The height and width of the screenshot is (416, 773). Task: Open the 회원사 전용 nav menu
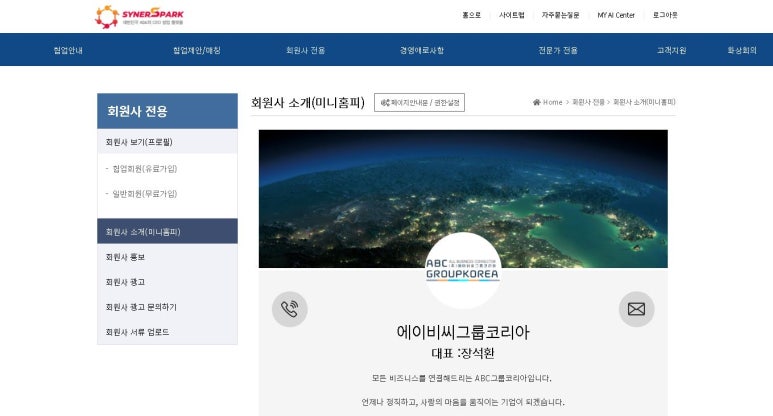tap(305, 50)
